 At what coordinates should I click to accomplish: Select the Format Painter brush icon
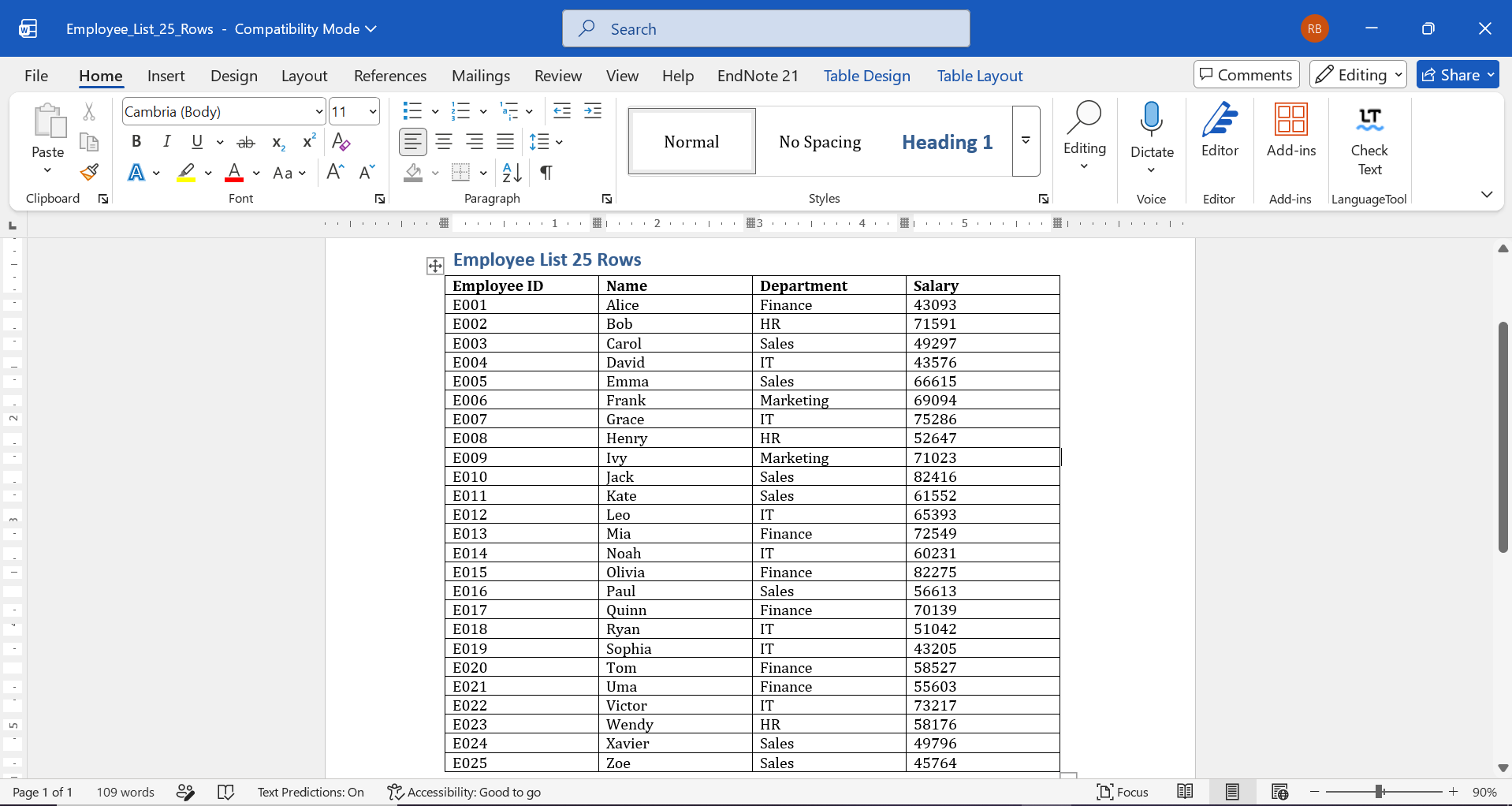coord(89,172)
